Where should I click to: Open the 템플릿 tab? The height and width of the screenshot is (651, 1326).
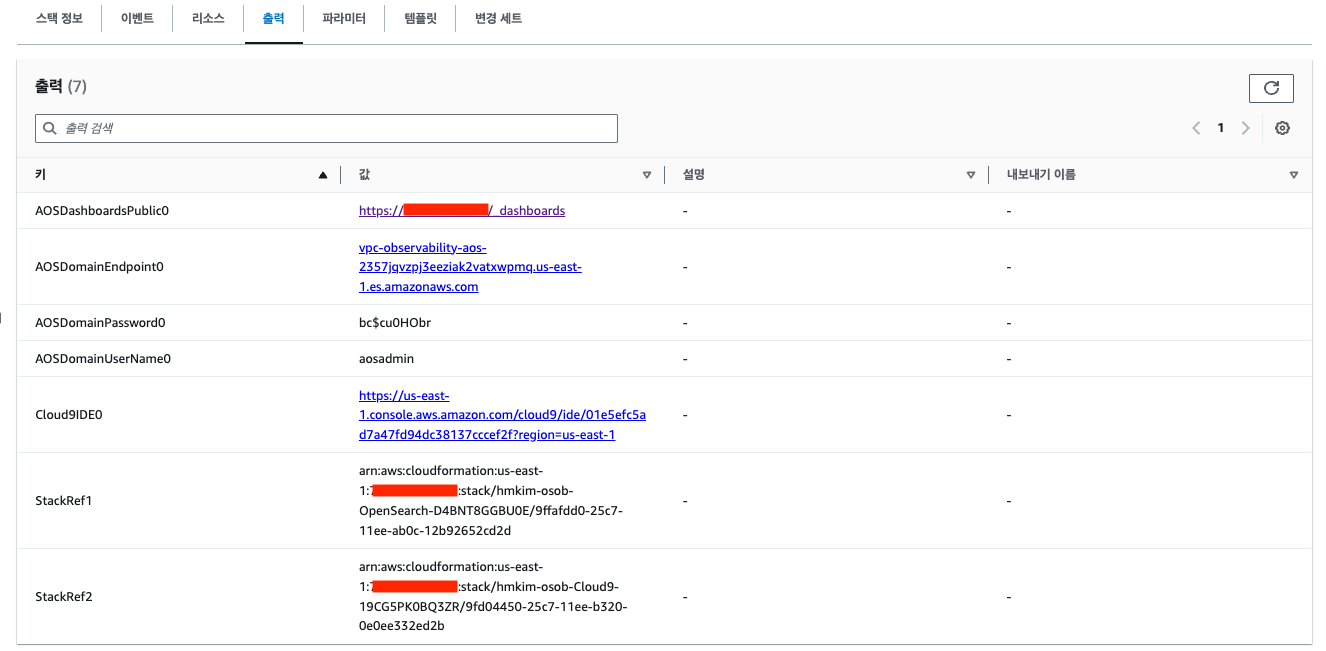pos(420,19)
